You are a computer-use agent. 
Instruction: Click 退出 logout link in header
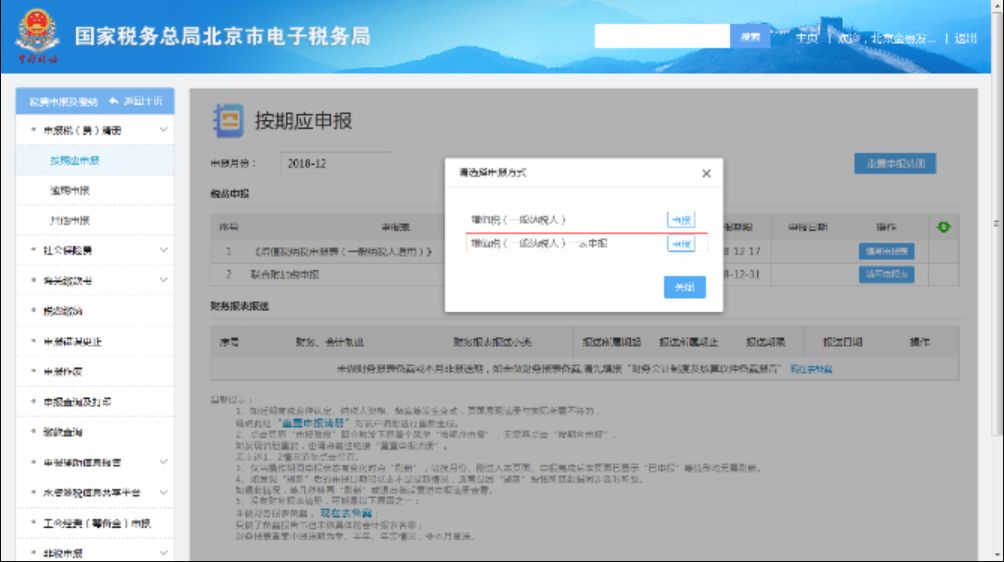point(966,38)
